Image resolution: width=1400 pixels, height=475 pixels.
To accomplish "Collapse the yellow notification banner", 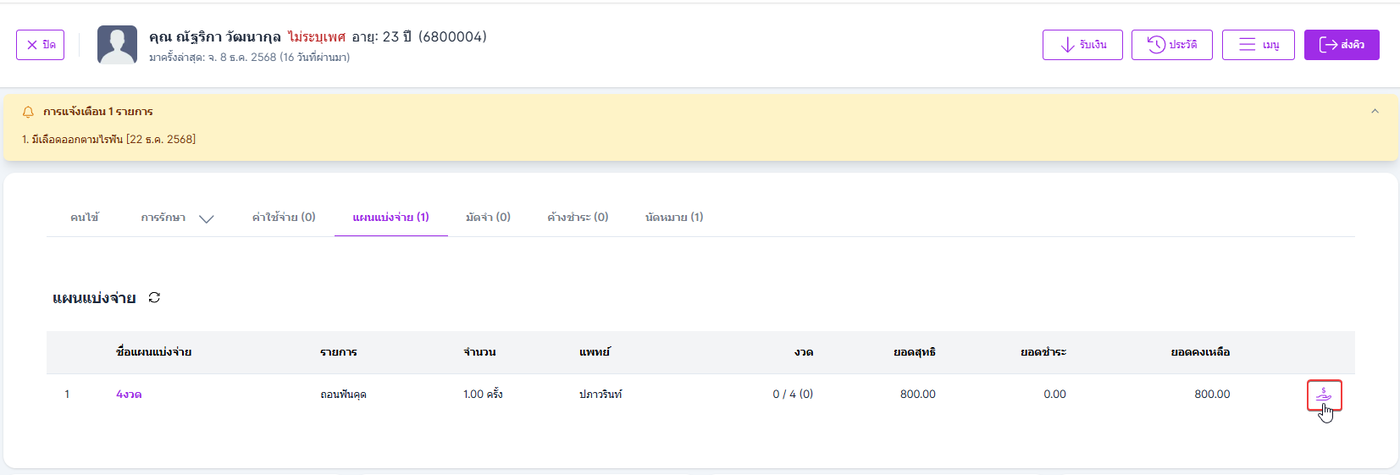I will click(x=1375, y=111).
